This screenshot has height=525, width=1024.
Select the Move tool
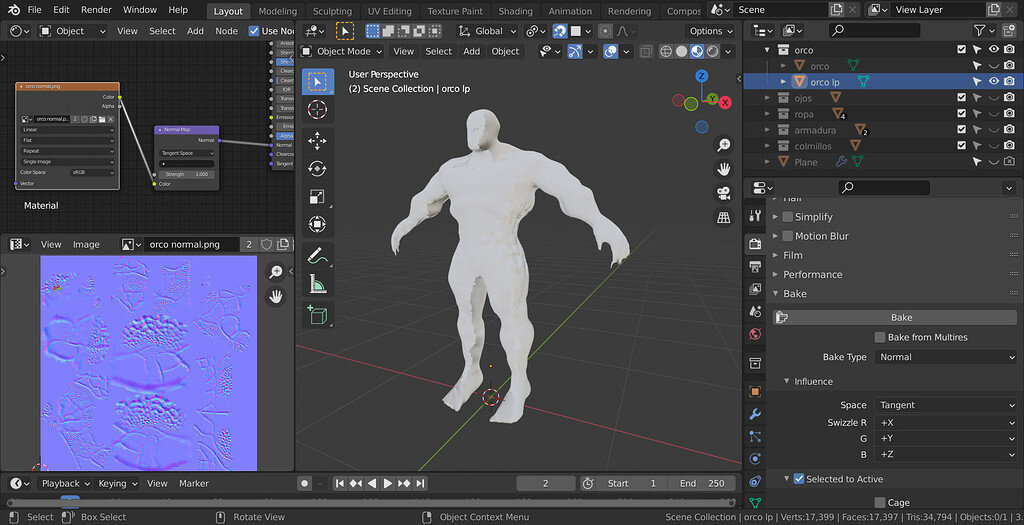318,140
